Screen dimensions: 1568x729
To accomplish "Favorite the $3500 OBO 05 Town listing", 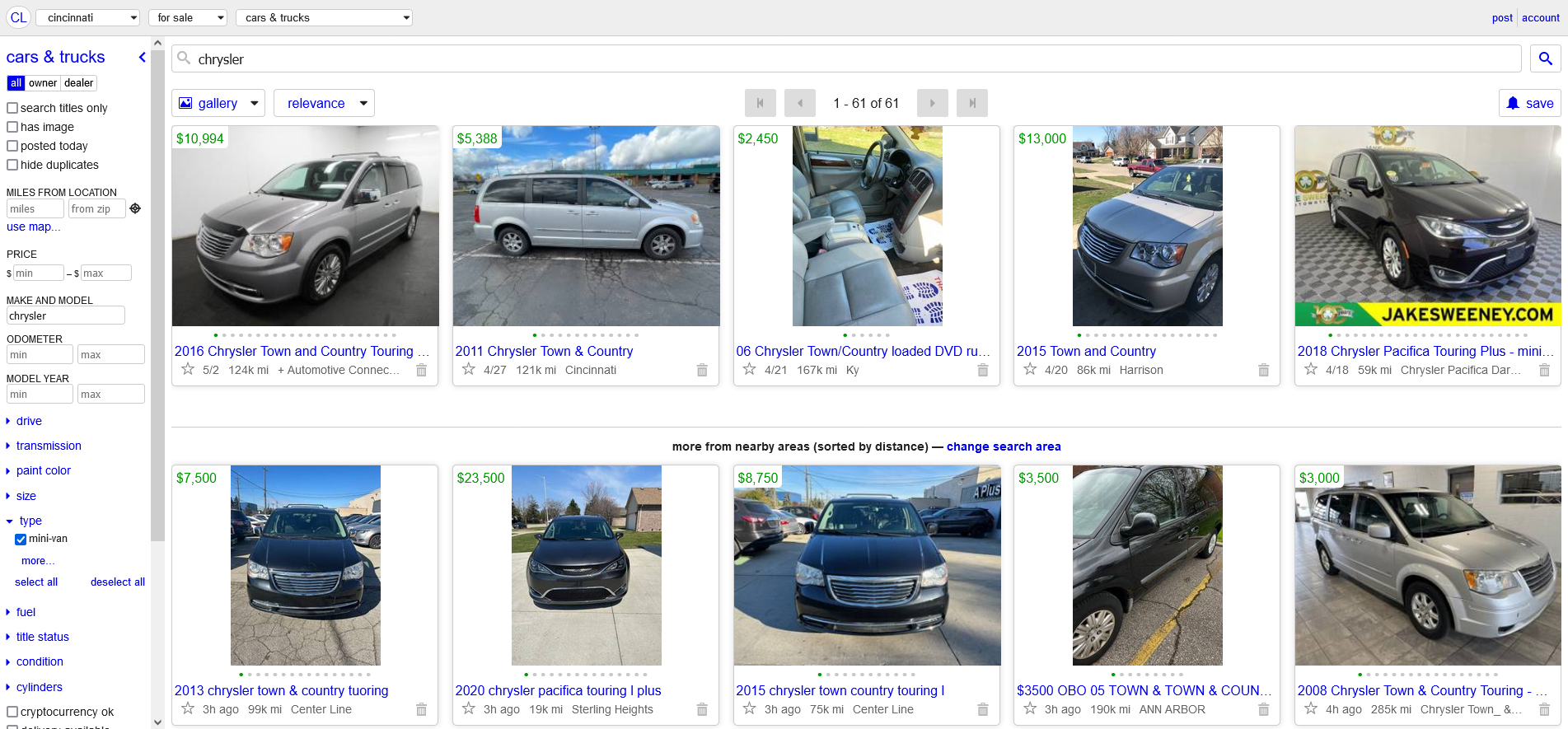I will click(1030, 708).
